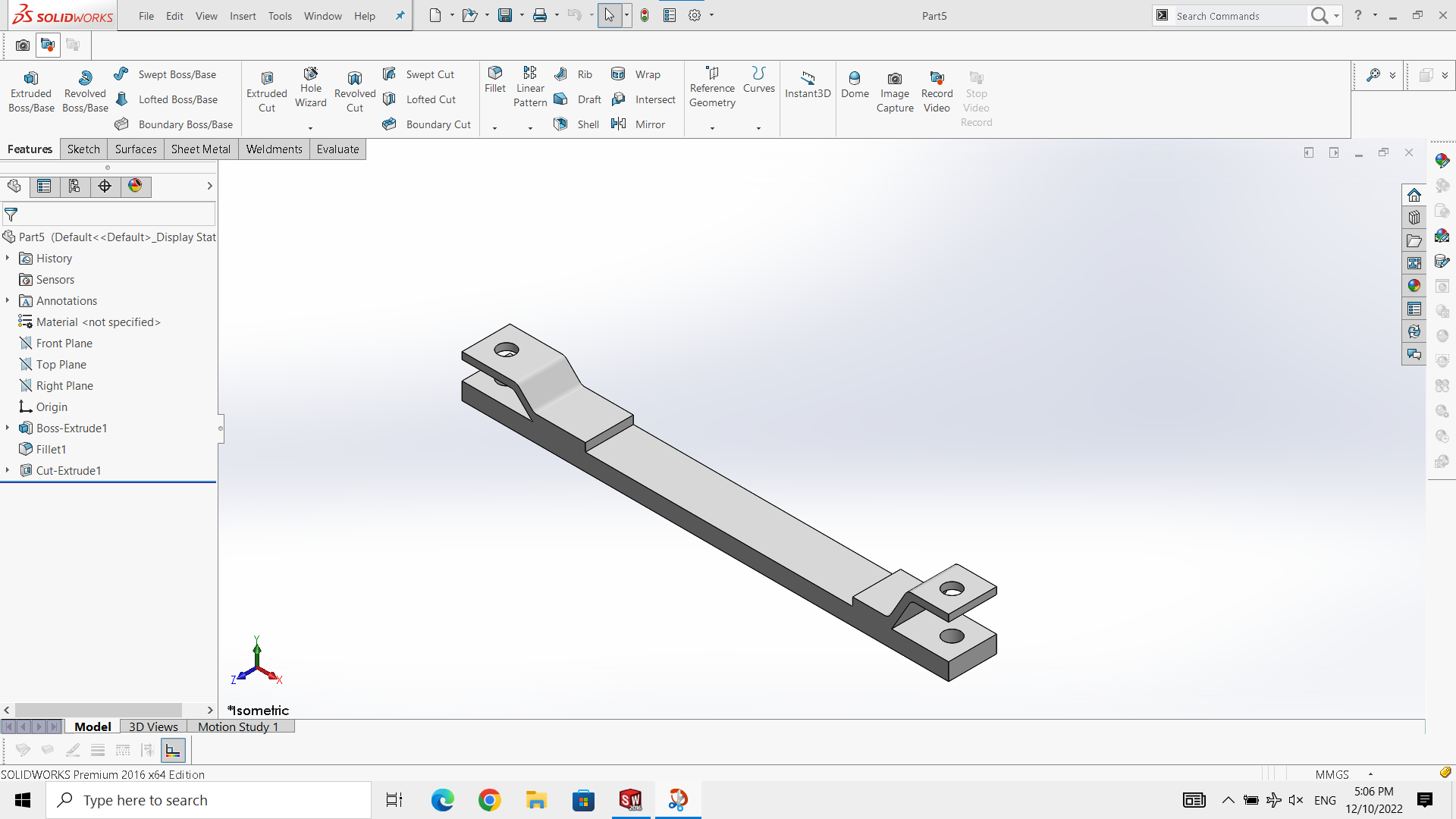Select the Fillet1 feature

pos(42,450)
